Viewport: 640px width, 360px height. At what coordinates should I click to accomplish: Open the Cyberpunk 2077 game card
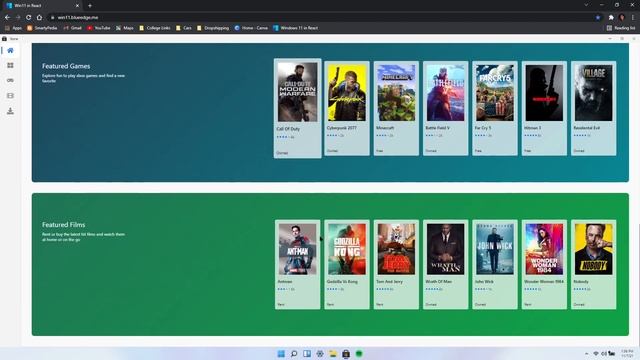tap(347, 108)
